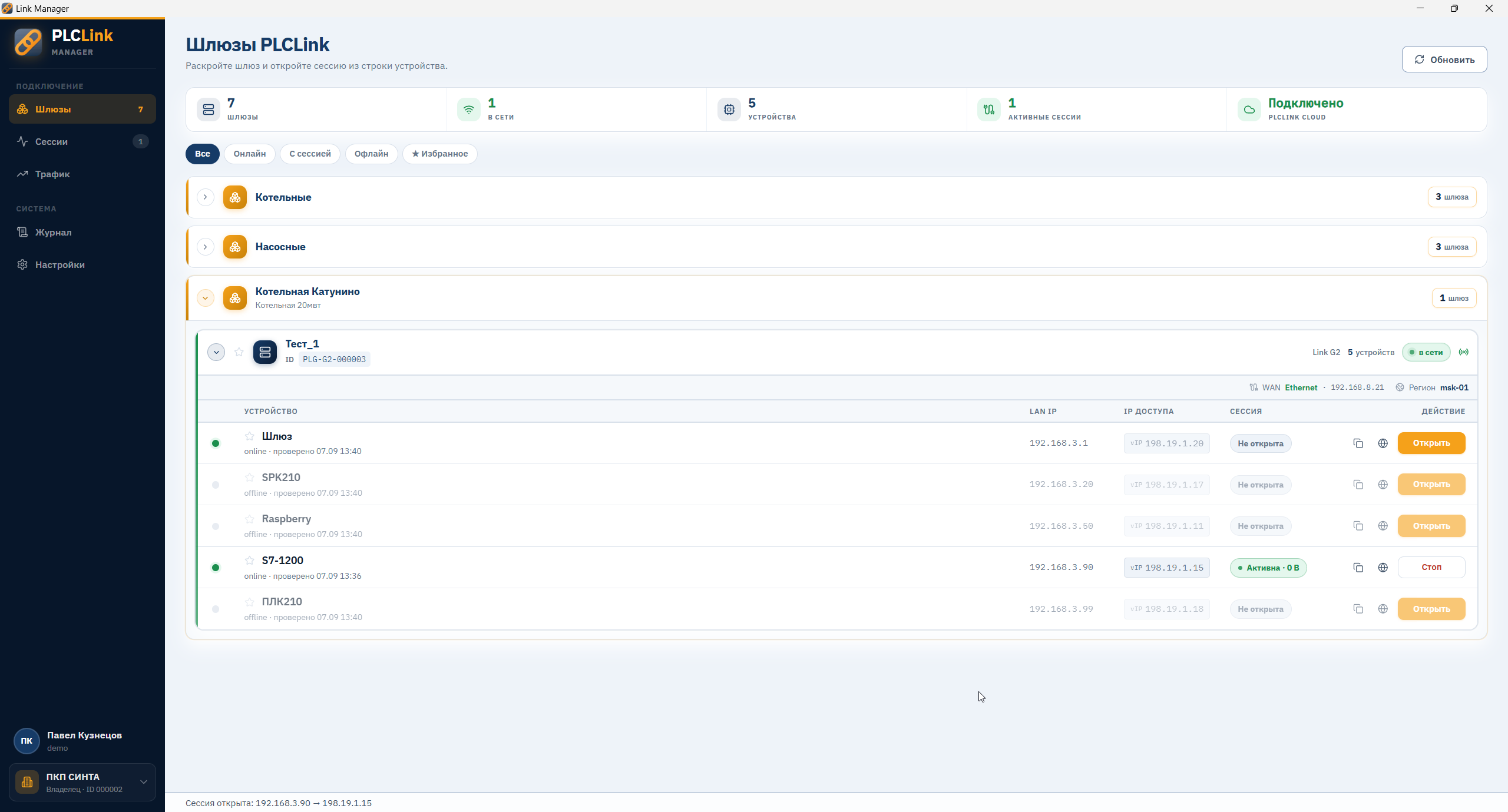Expand the Насосные group
1508x812 pixels.
[x=205, y=247]
